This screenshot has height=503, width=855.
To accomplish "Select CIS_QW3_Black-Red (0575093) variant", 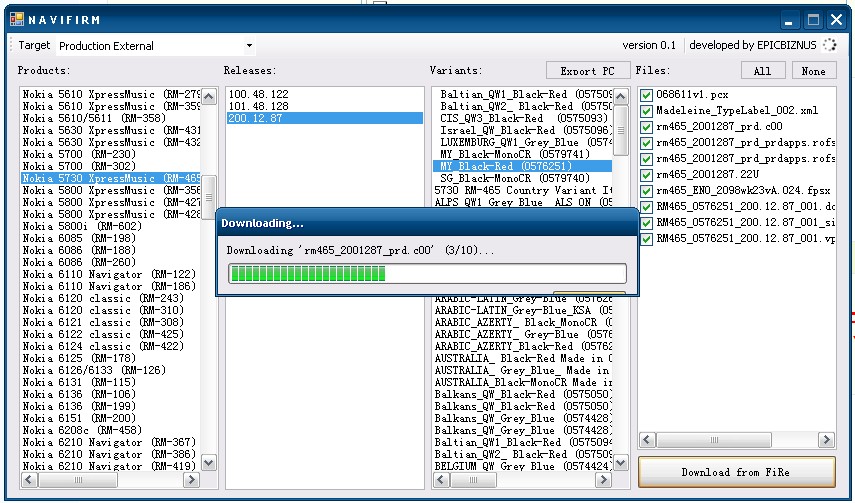I will (523, 118).
